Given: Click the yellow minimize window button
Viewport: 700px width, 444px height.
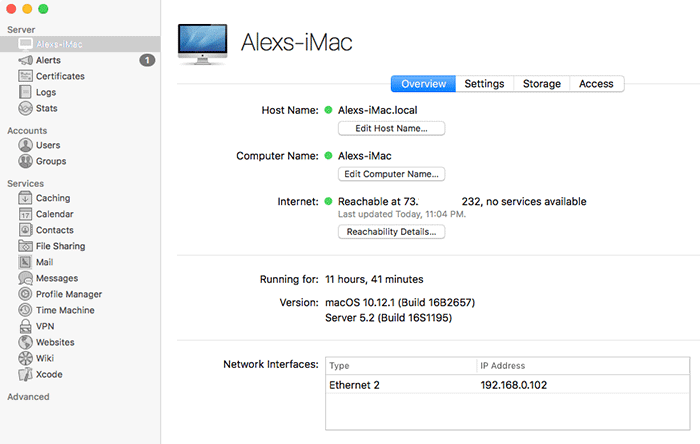Looking at the screenshot, I should click(27, 9).
